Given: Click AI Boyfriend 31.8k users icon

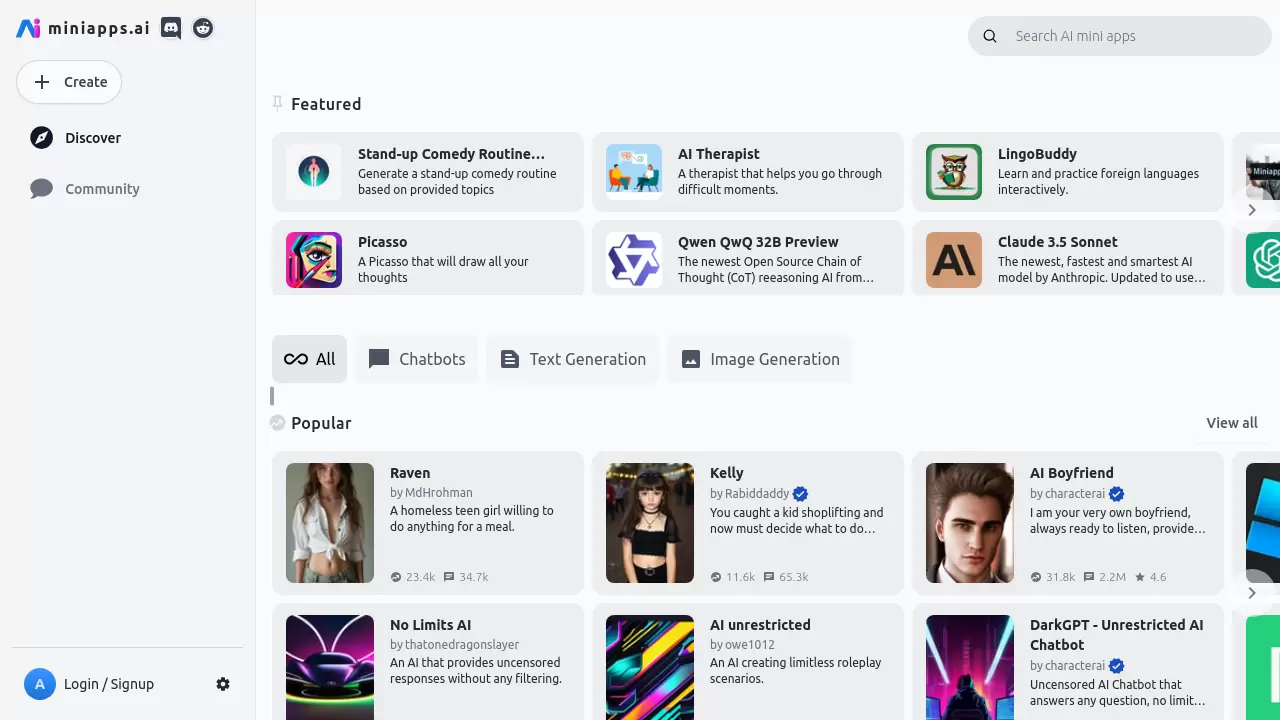Looking at the screenshot, I should (1036, 577).
